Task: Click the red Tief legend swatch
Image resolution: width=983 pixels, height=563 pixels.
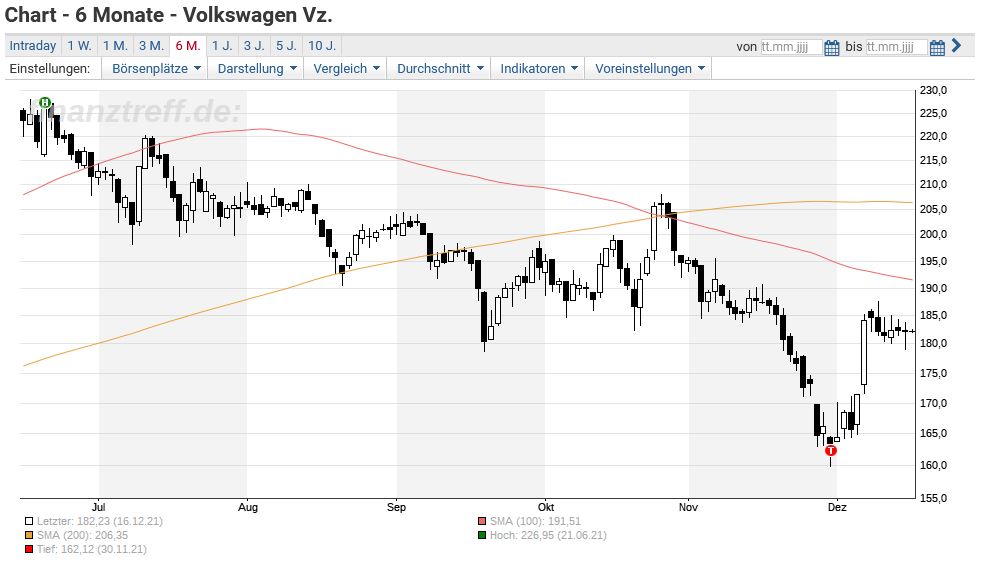Action: click(29, 549)
